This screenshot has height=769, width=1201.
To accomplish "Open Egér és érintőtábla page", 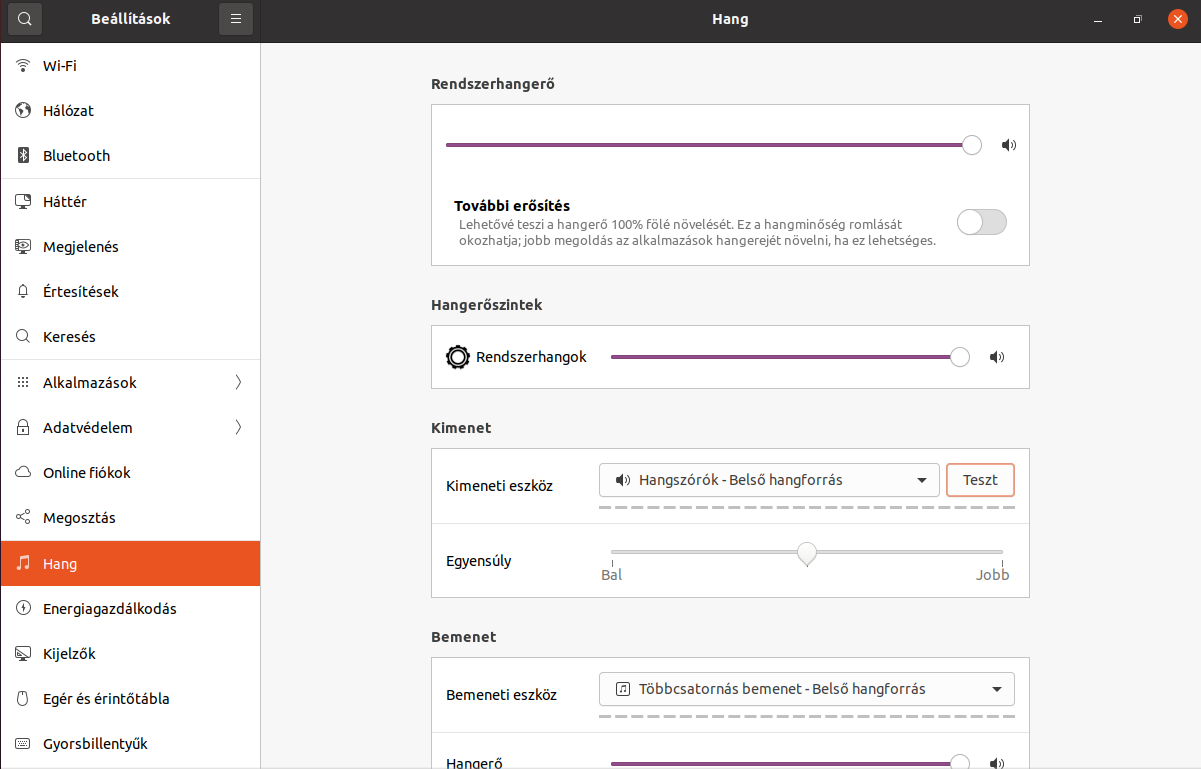I will (130, 699).
